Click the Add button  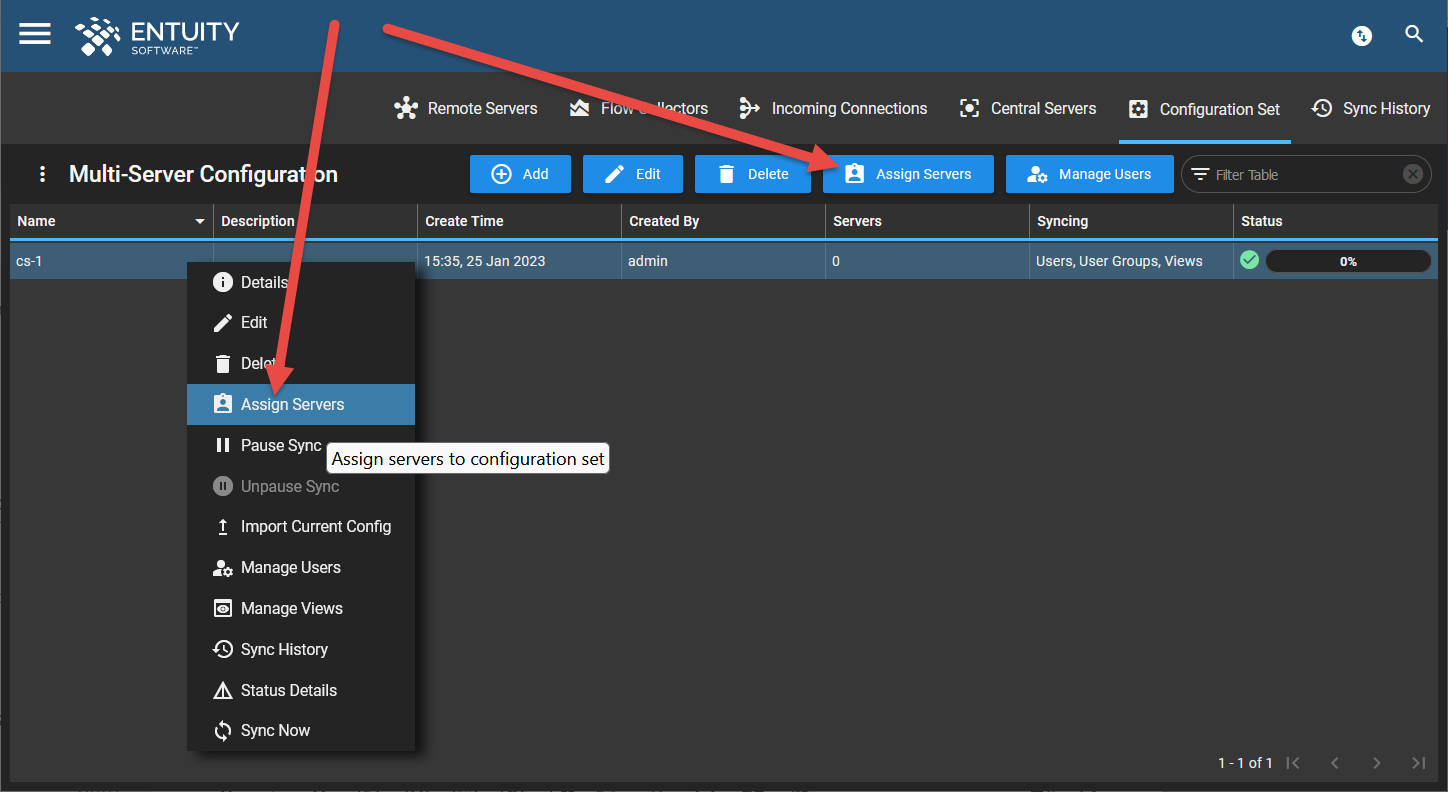click(x=520, y=174)
